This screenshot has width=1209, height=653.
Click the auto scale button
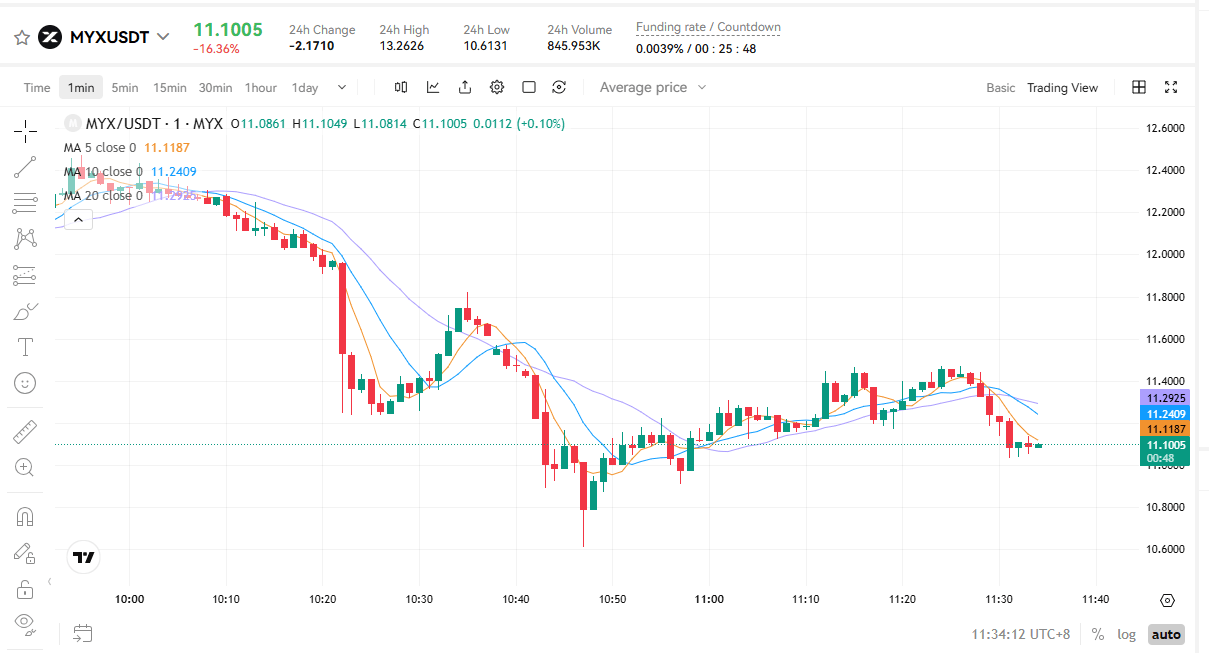pos(1165,634)
